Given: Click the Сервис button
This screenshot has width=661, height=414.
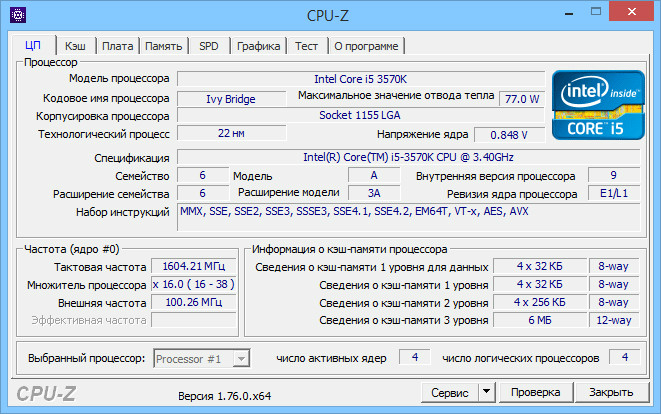Looking at the screenshot, I should pyautogui.click(x=449, y=392).
